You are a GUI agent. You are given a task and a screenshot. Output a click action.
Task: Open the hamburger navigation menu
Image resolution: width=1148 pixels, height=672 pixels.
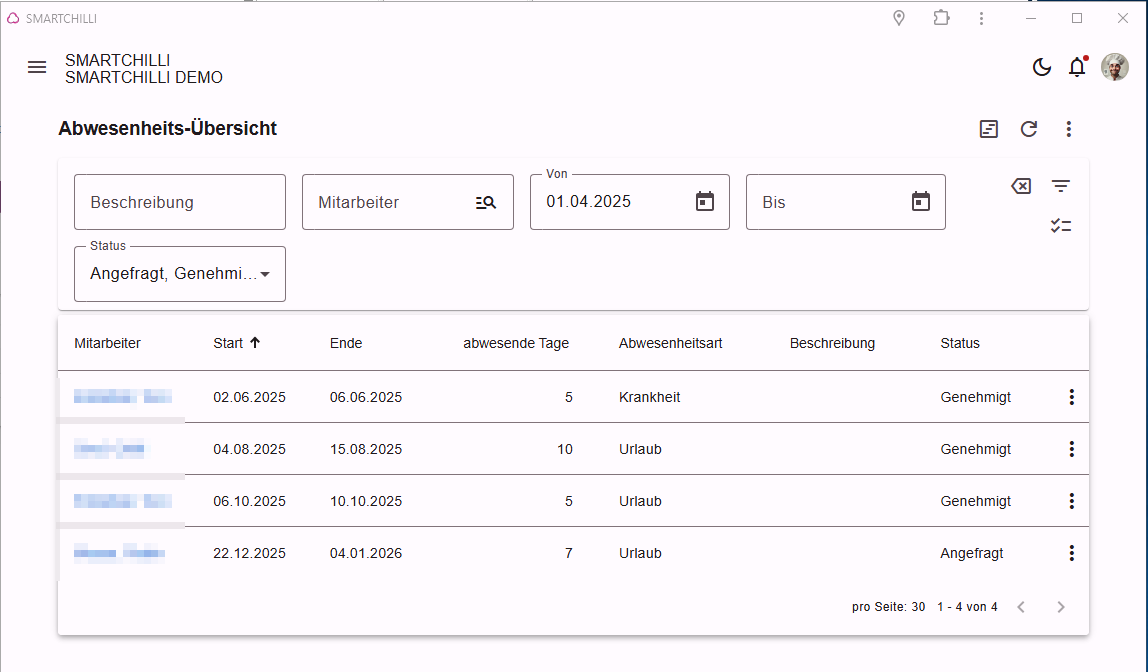37,67
